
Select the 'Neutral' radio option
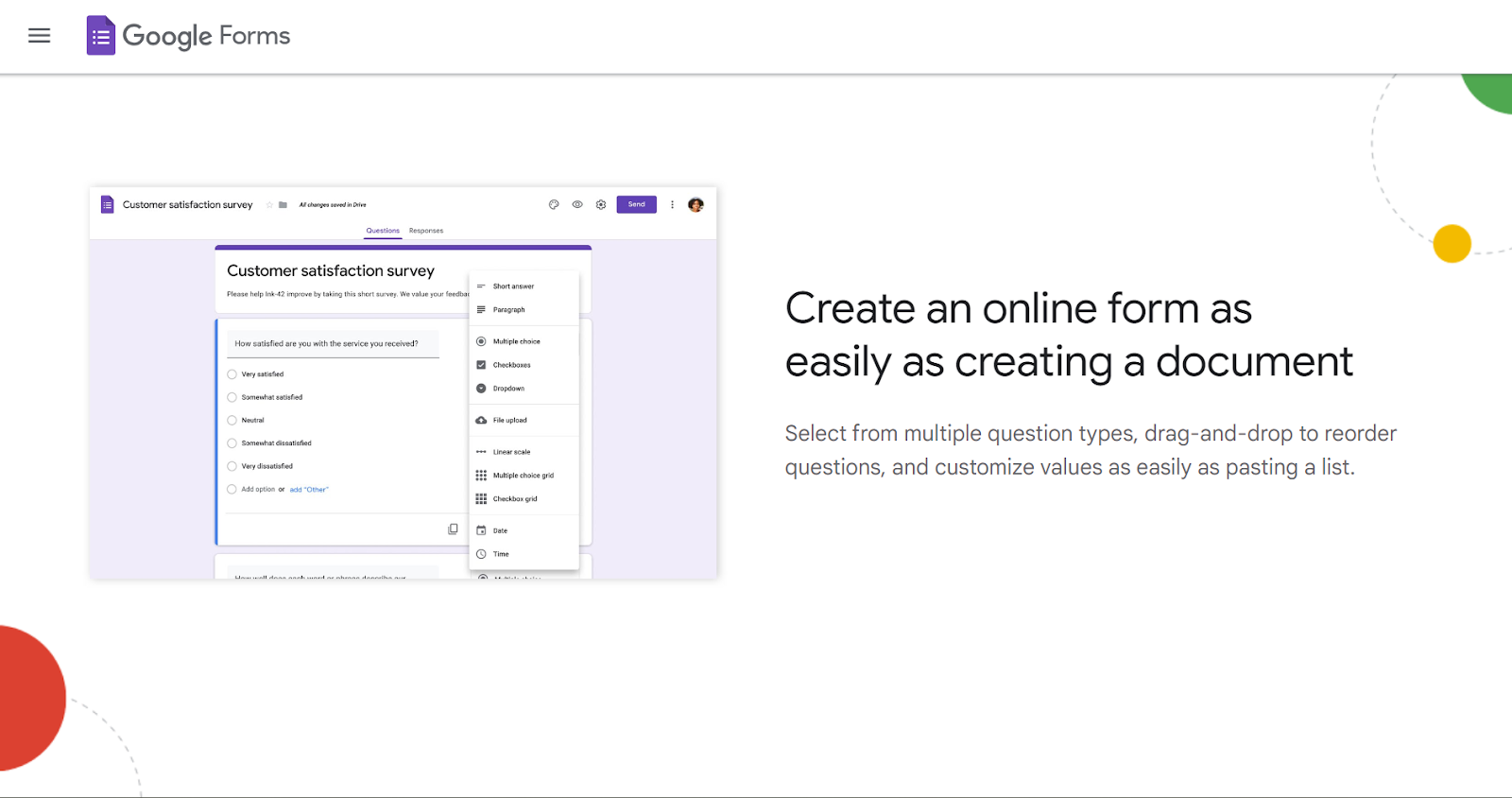[x=232, y=421]
